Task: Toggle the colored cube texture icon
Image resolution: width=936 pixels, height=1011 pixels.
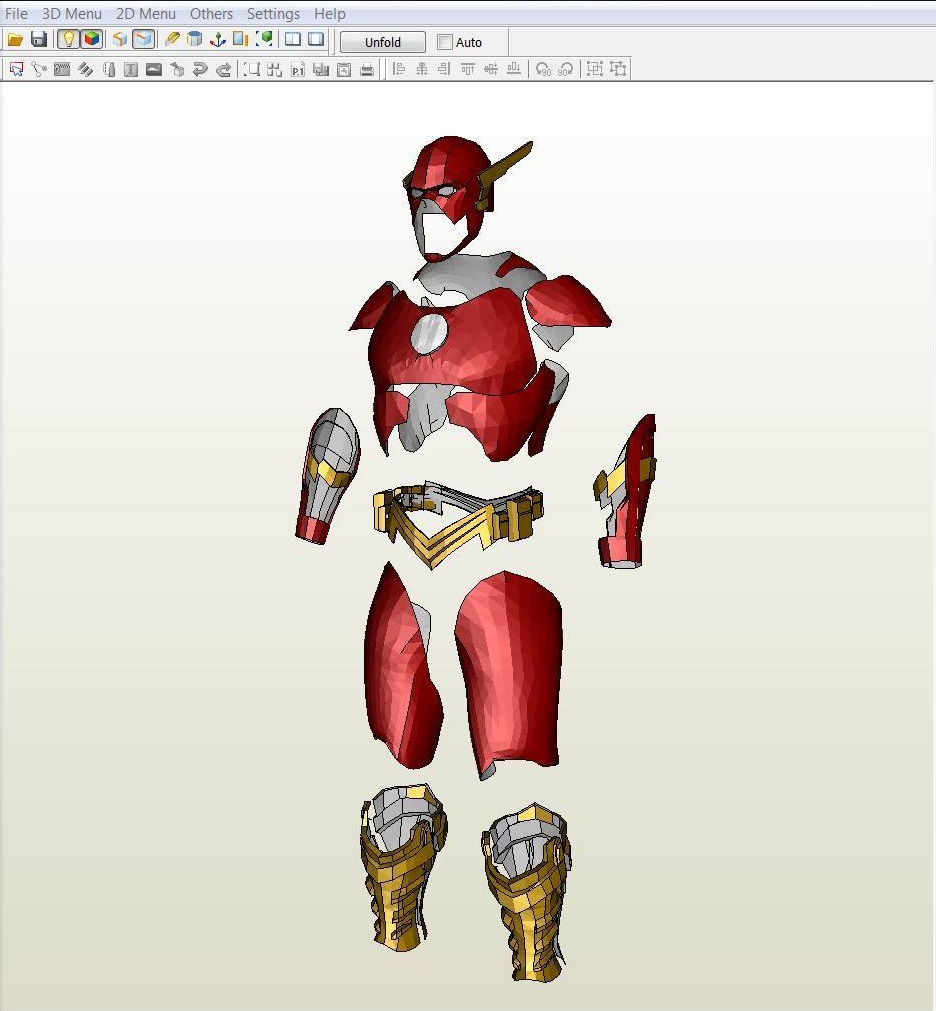Action: click(92, 40)
